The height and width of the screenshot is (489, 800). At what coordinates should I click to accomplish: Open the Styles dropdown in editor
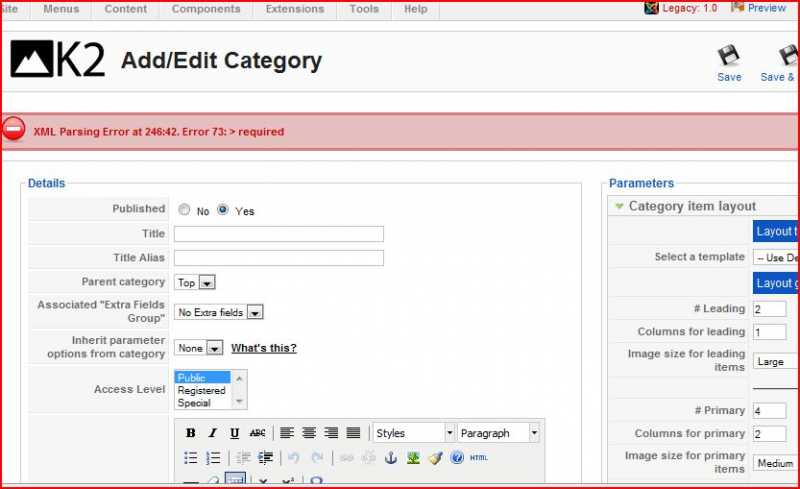coord(414,433)
